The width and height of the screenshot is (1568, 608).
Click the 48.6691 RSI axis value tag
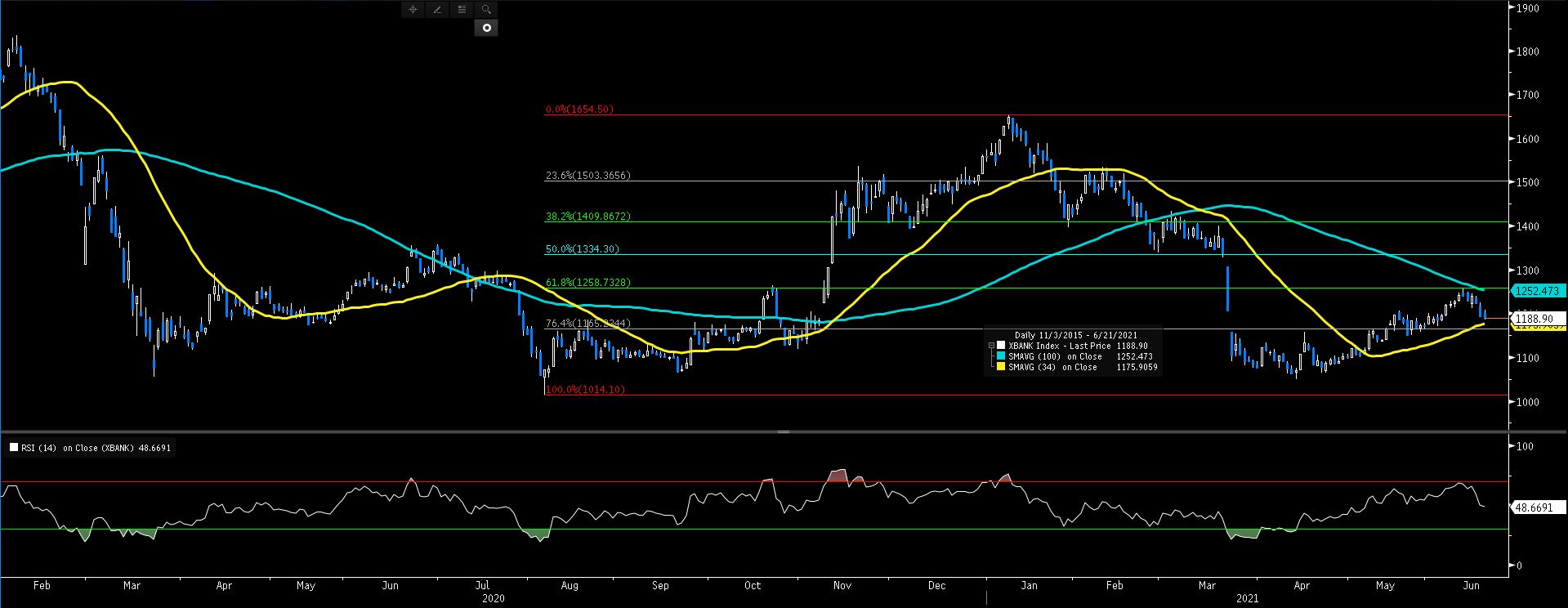(x=1534, y=507)
